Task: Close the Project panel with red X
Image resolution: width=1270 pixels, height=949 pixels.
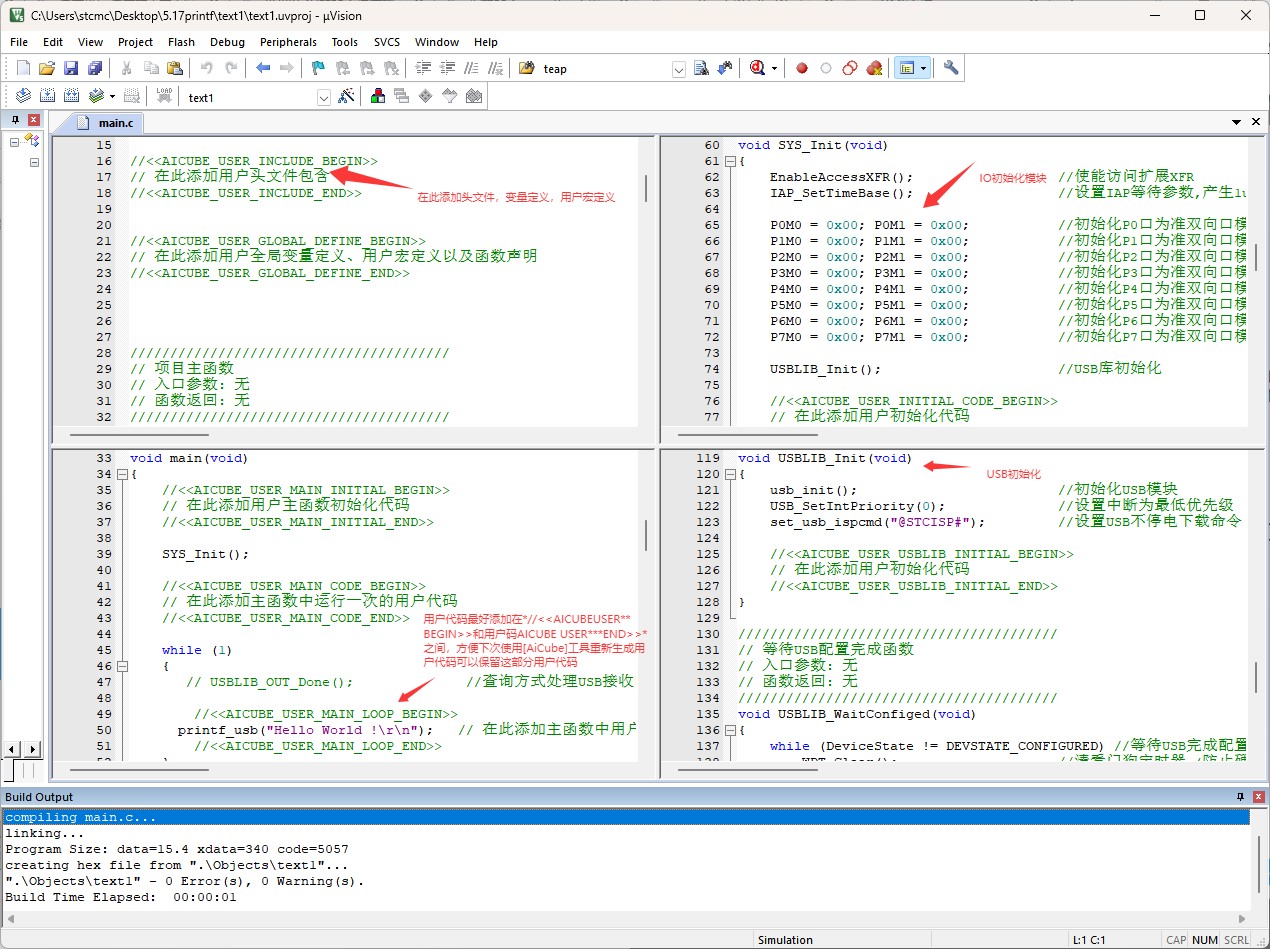Action: 33,119
